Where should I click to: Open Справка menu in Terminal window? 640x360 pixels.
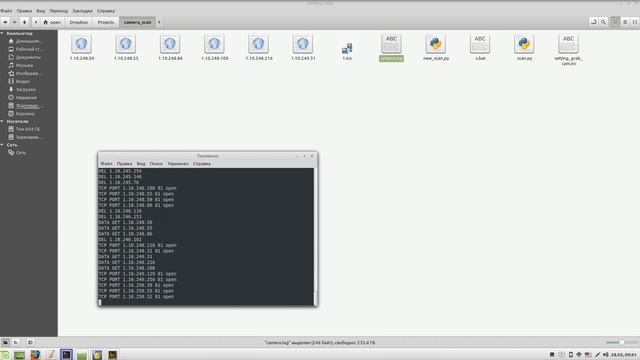tap(202, 164)
